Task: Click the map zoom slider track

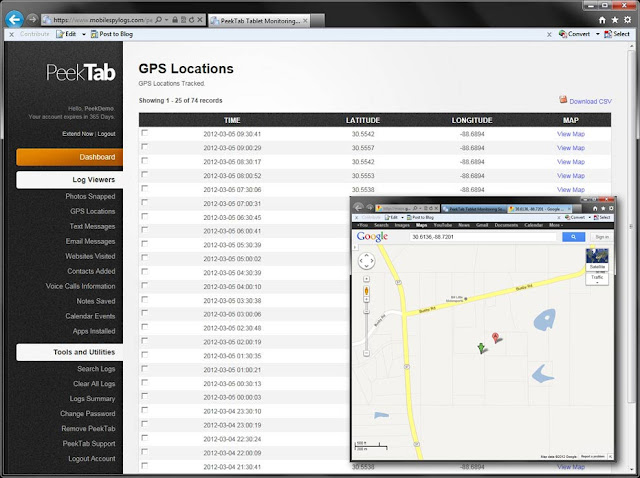Action: click(x=366, y=327)
